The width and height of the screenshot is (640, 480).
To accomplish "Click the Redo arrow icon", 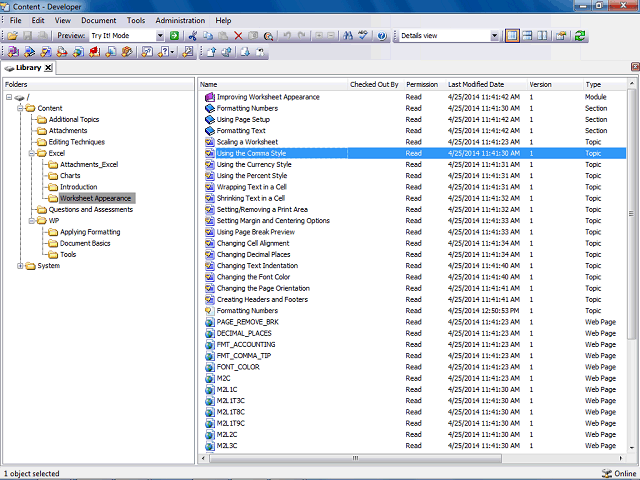I will pyautogui.click(x=302, y=36).
